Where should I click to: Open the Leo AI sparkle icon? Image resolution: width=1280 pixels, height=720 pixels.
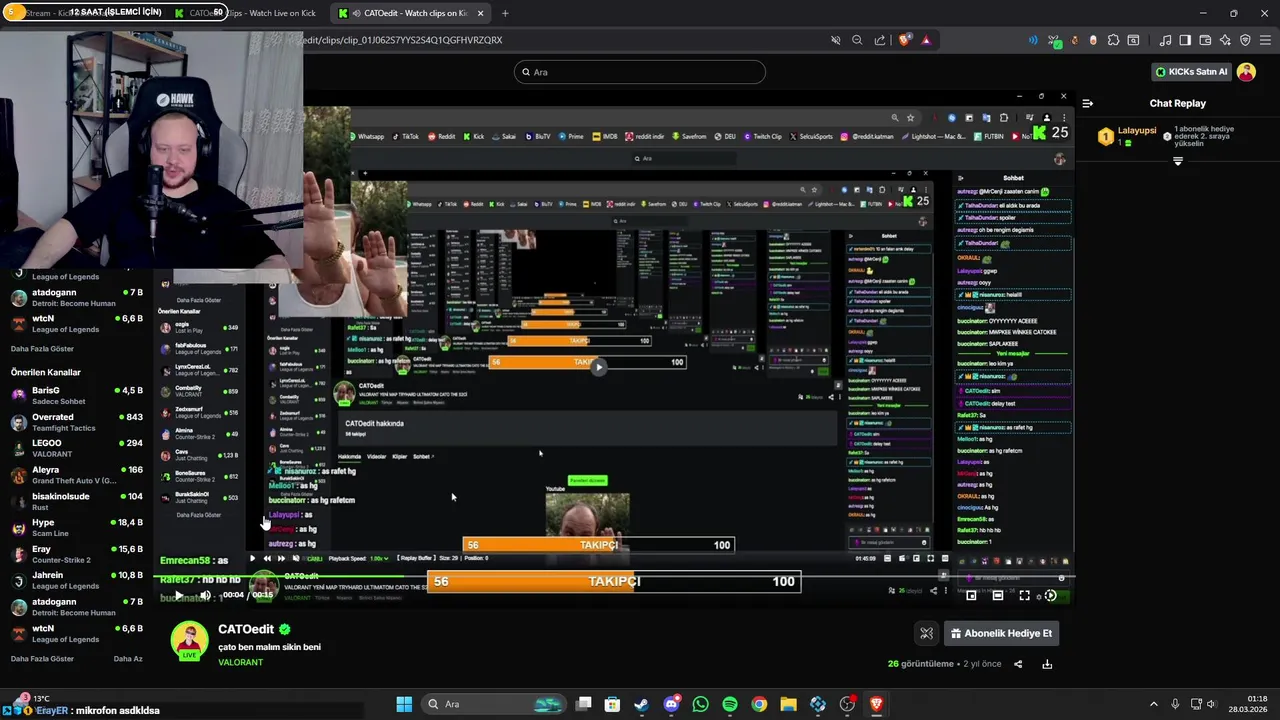1225,40
